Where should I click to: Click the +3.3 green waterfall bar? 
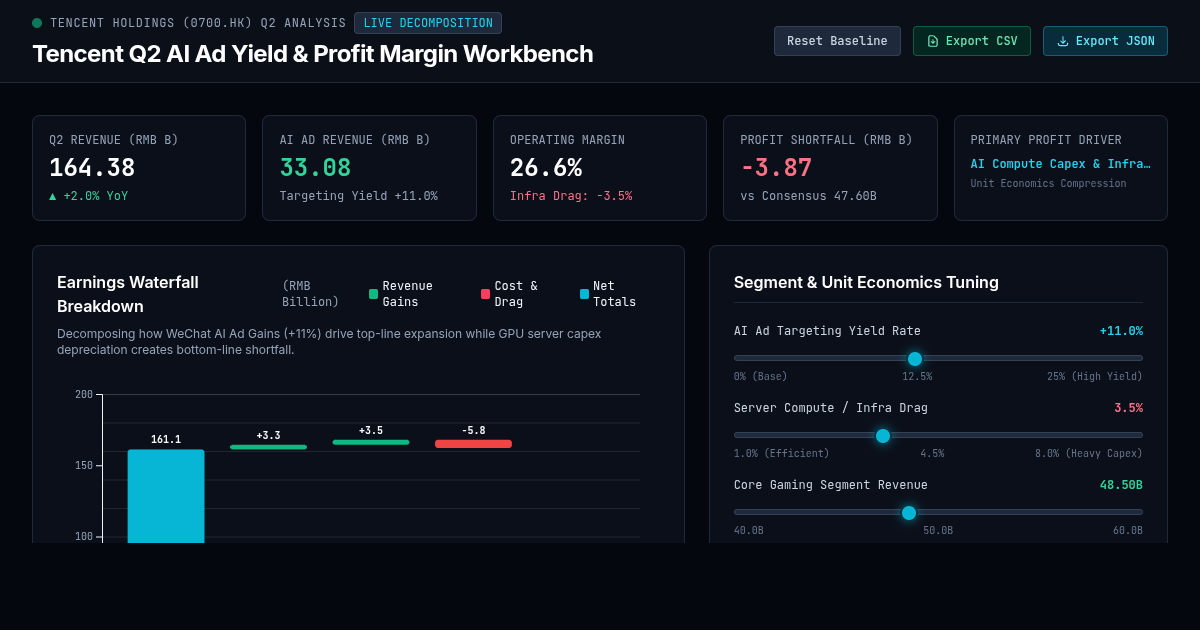(x=268, y=447)
